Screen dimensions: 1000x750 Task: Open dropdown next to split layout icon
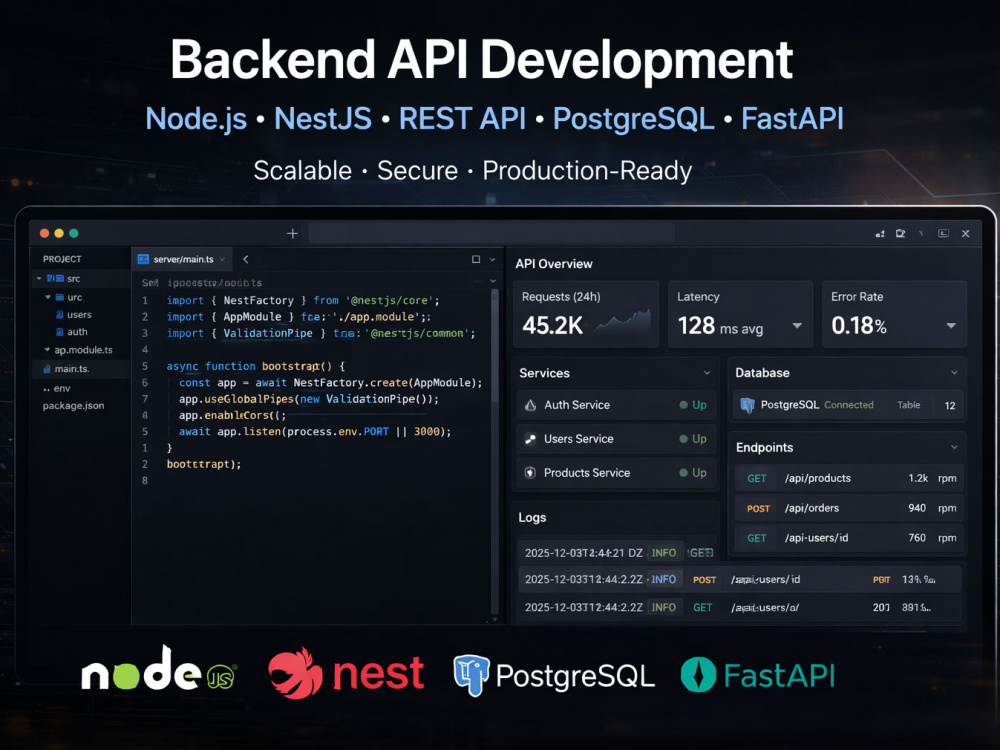[492, 260]
